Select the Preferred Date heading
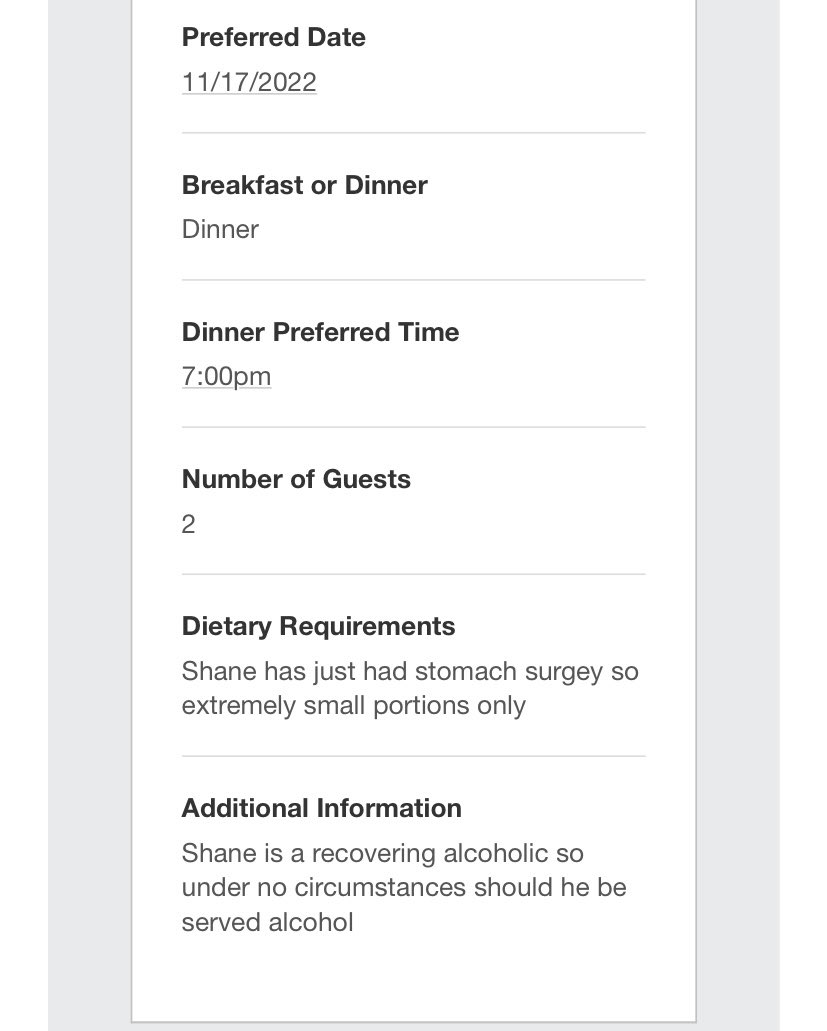 (x=273, y=37)
